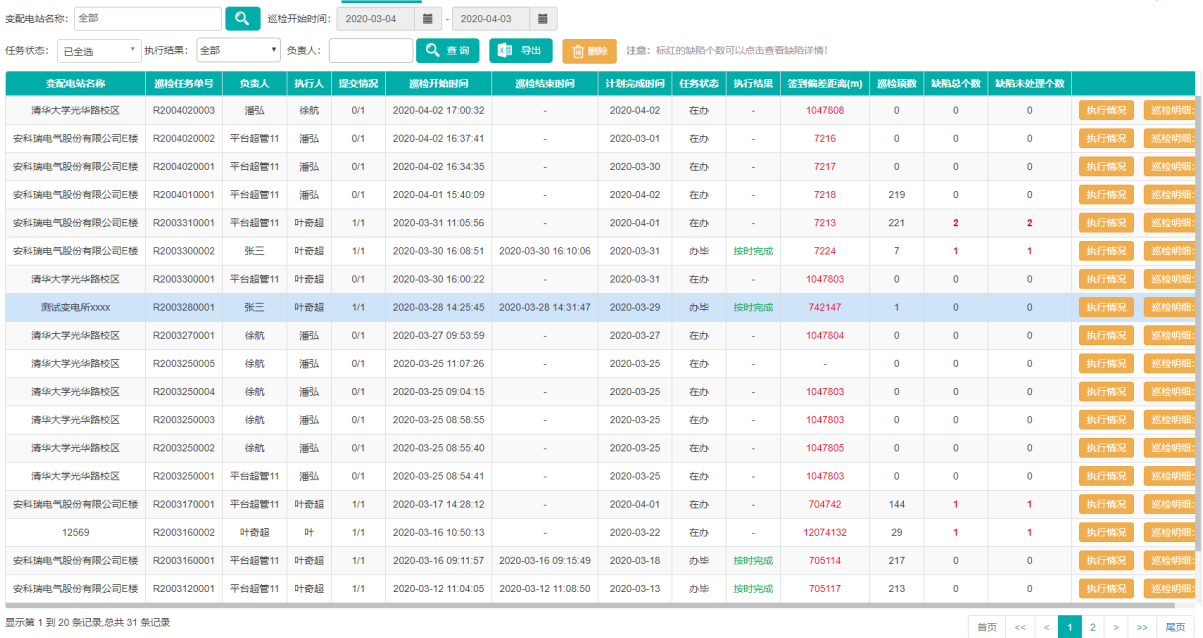Image resolution: width=1203 pixels, height=638 pixels.
Task: Sort by 巡检开始时间 column header
Action: [x=438, y=84]
